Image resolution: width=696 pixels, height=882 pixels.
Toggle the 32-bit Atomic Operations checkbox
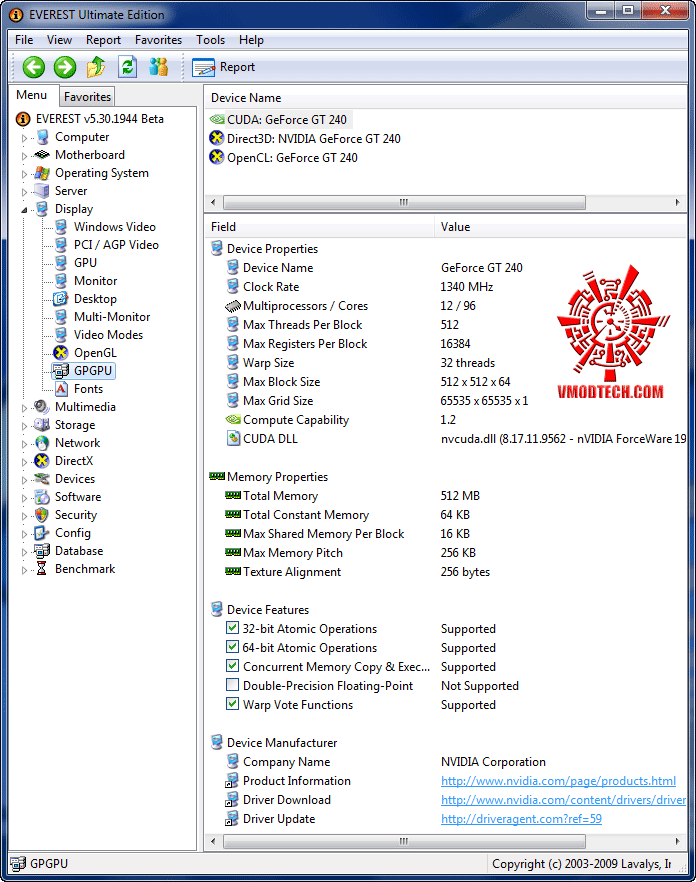232,628
